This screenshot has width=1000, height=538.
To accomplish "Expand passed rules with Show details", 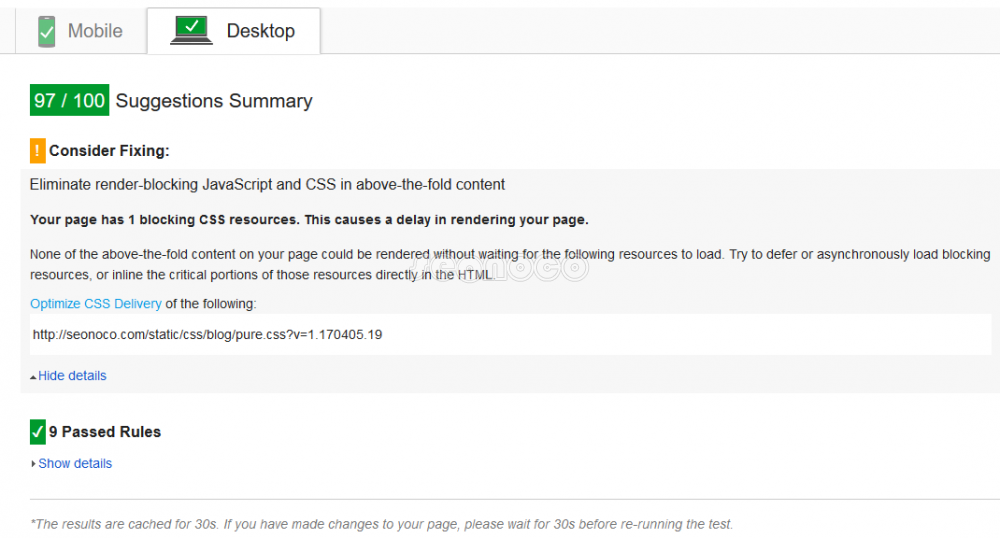I will pyautogui.click(x=75, y=464).
